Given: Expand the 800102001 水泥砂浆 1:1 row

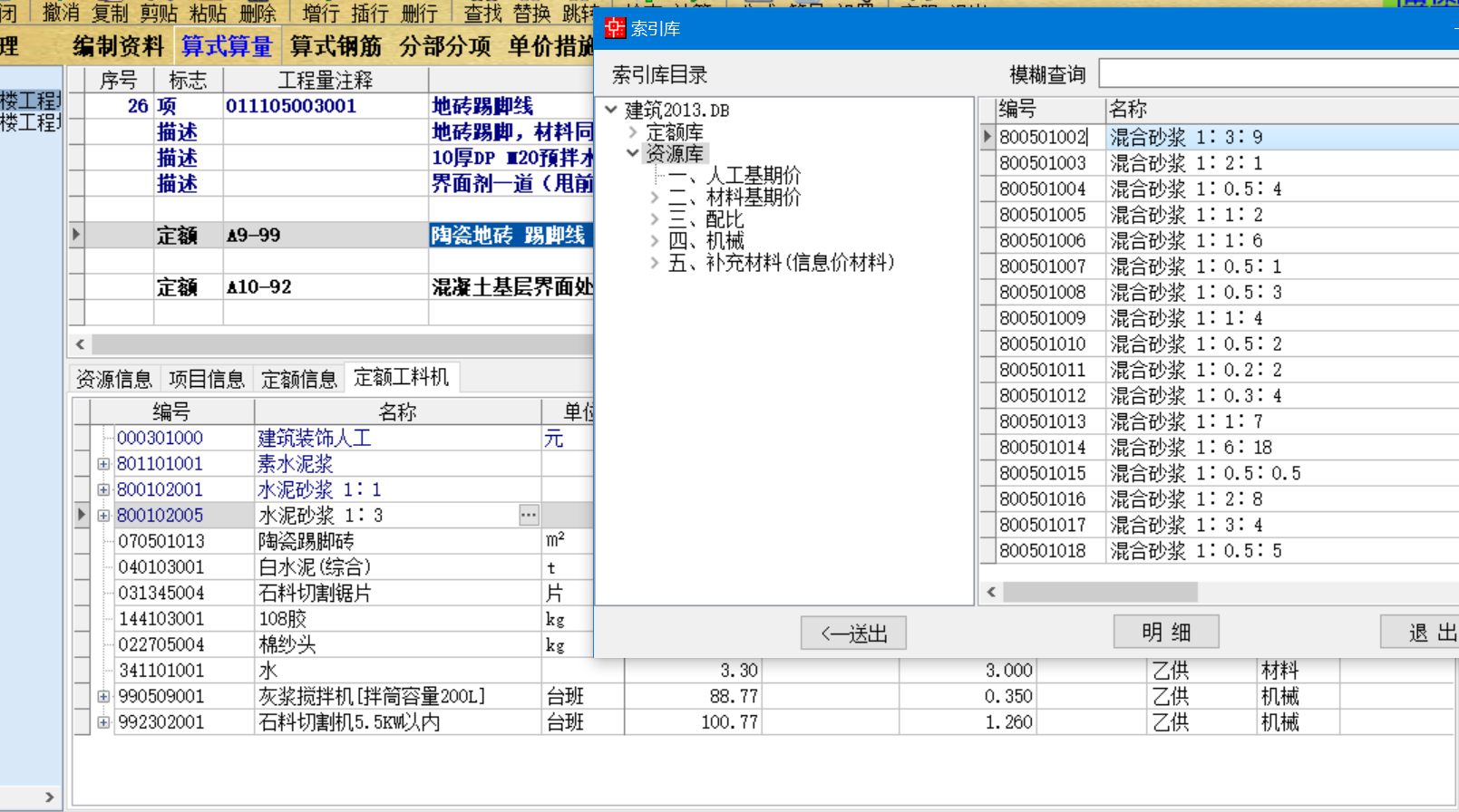Looking at the screenshot, I should click(x=103, y=489).
